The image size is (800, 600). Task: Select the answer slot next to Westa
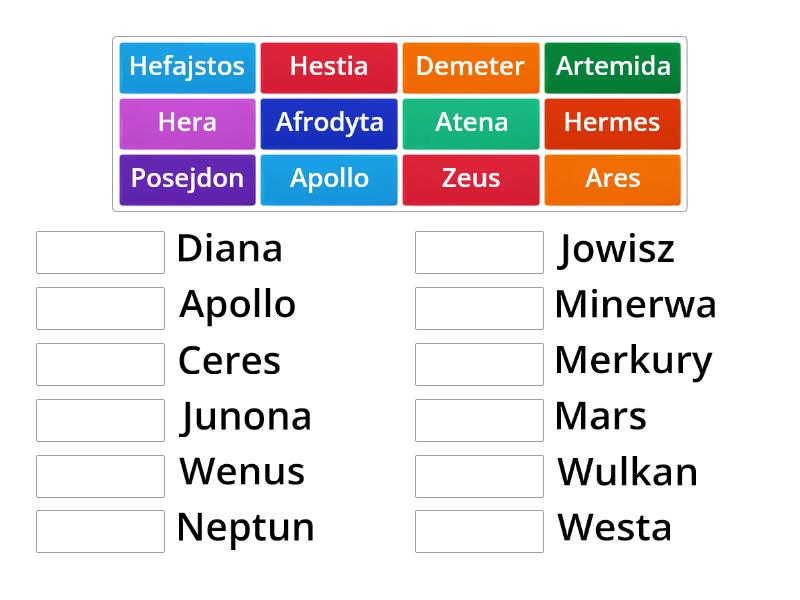tap(480, 532)
